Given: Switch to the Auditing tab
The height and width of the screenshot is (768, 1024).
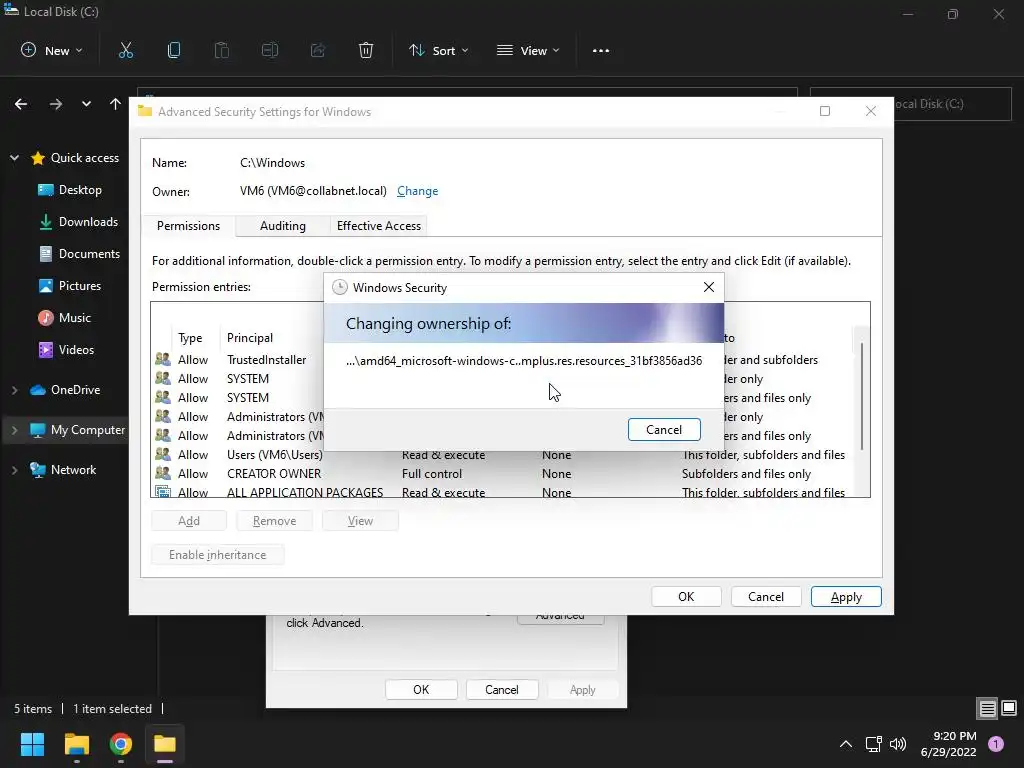Looking at the screenshot, I should coord(283,226).
